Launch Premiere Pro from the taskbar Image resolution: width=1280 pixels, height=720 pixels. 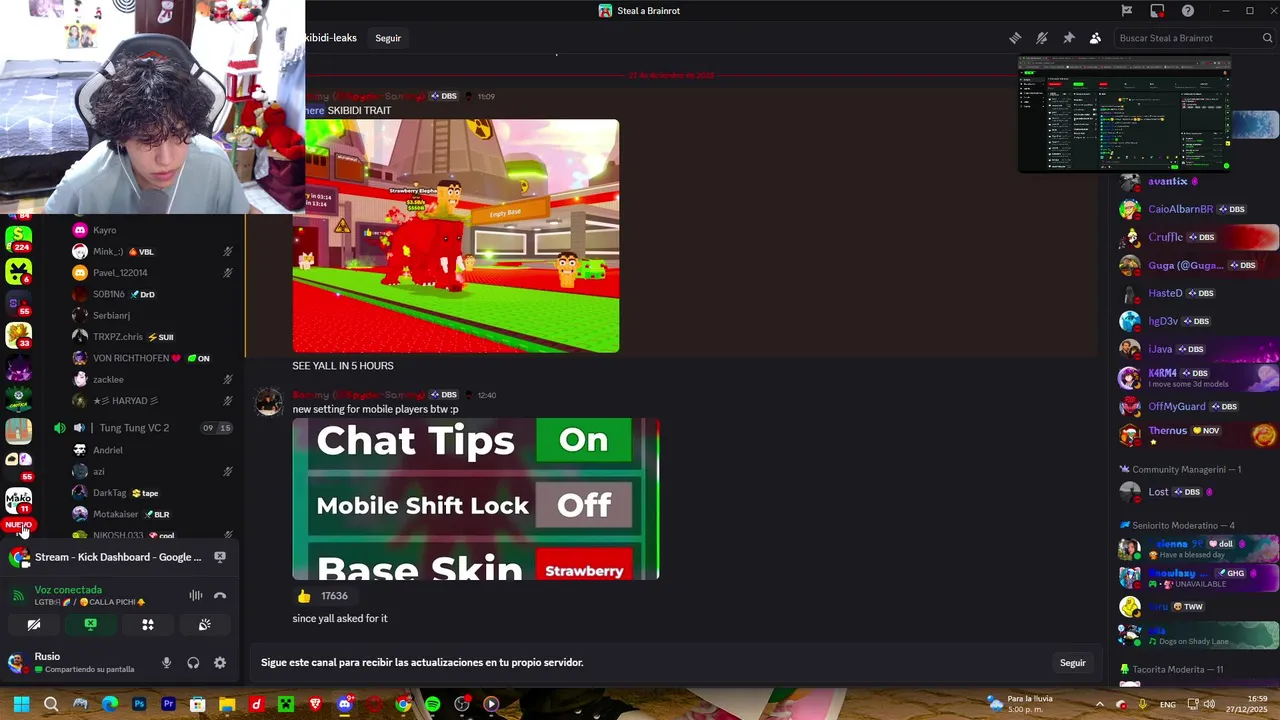(168, 704)
